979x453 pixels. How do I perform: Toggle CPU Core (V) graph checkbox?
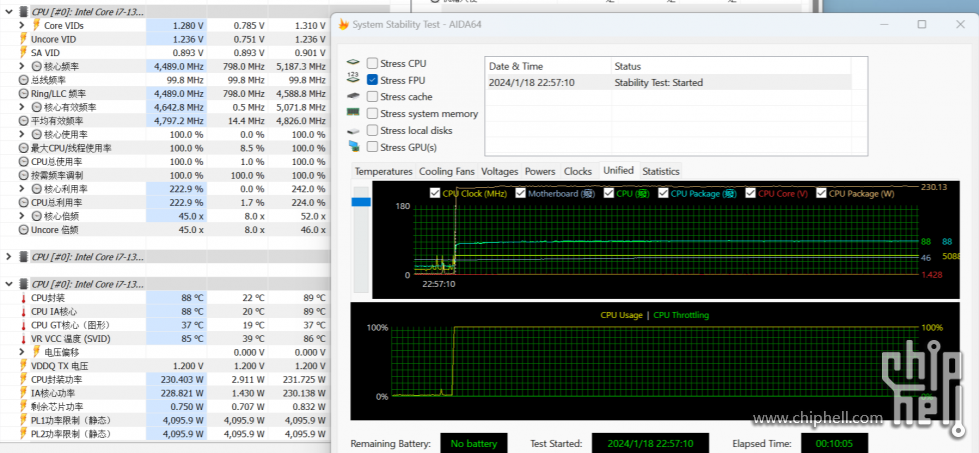750,193
